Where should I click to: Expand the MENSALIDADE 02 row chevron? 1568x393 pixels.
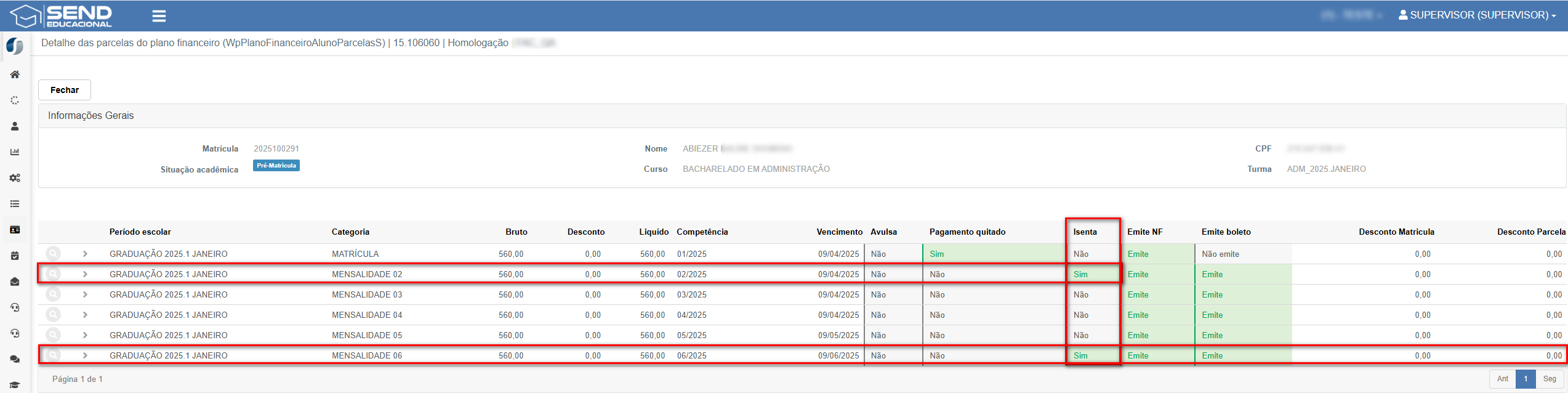(x=85, y=274)
